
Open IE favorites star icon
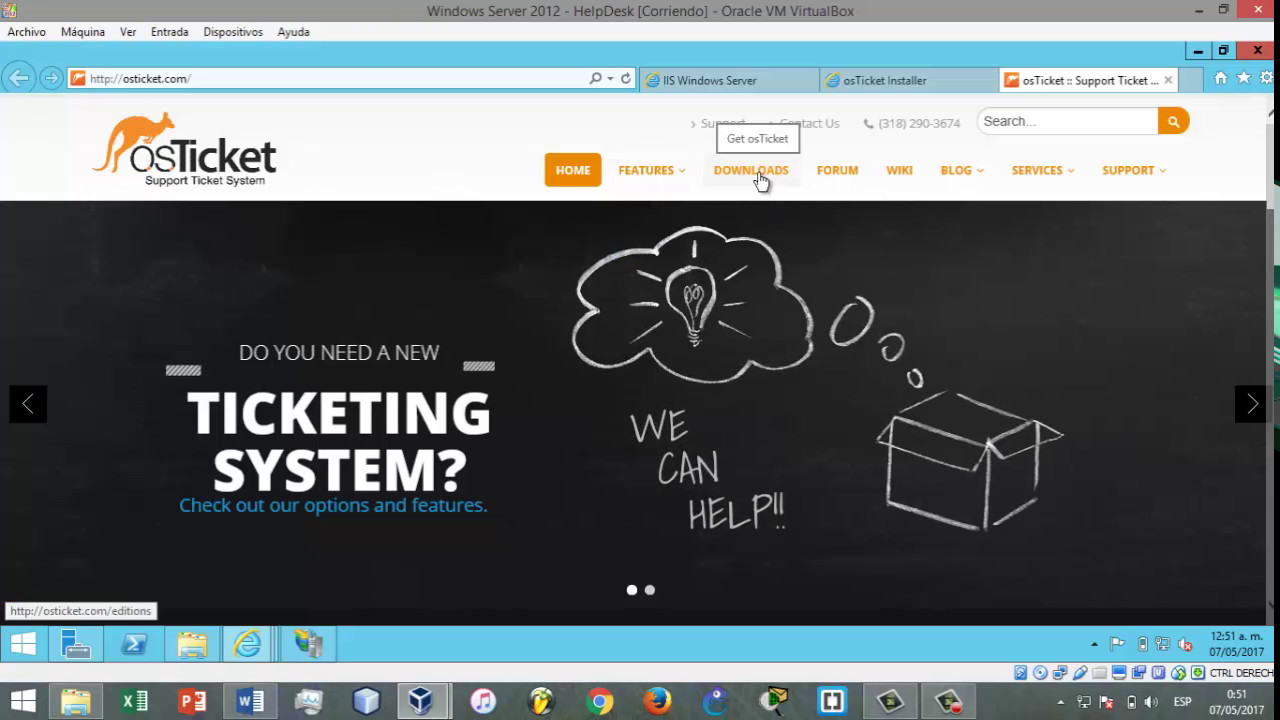[x=1244, y=78]
